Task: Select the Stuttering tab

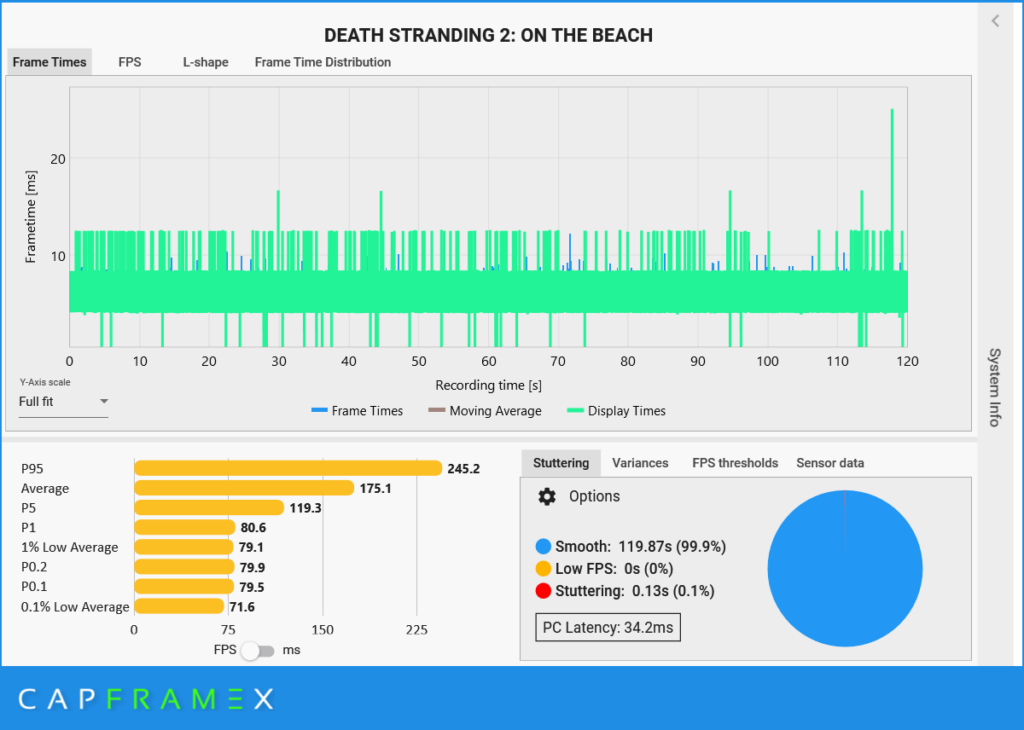Action: coord(561,463)
